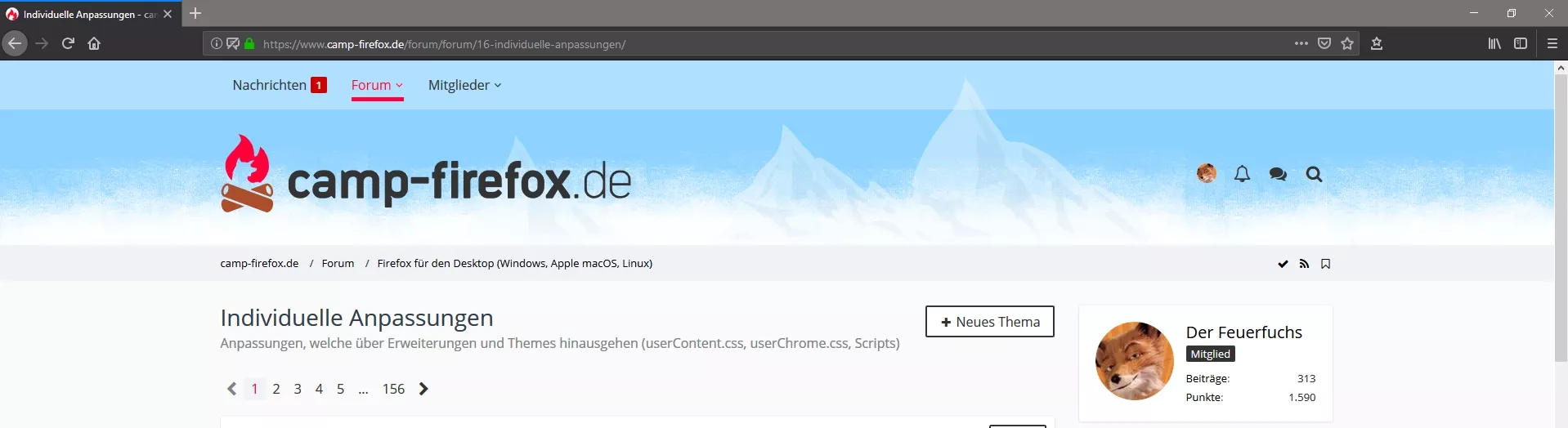
Task: Open the user avatar menu in header
Action: pos(1207,173)
